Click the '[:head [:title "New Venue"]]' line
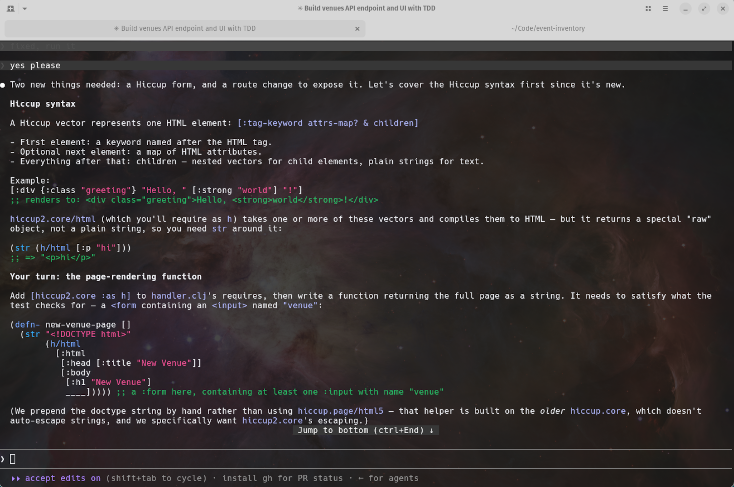734x487 pixels. (131, 363)
